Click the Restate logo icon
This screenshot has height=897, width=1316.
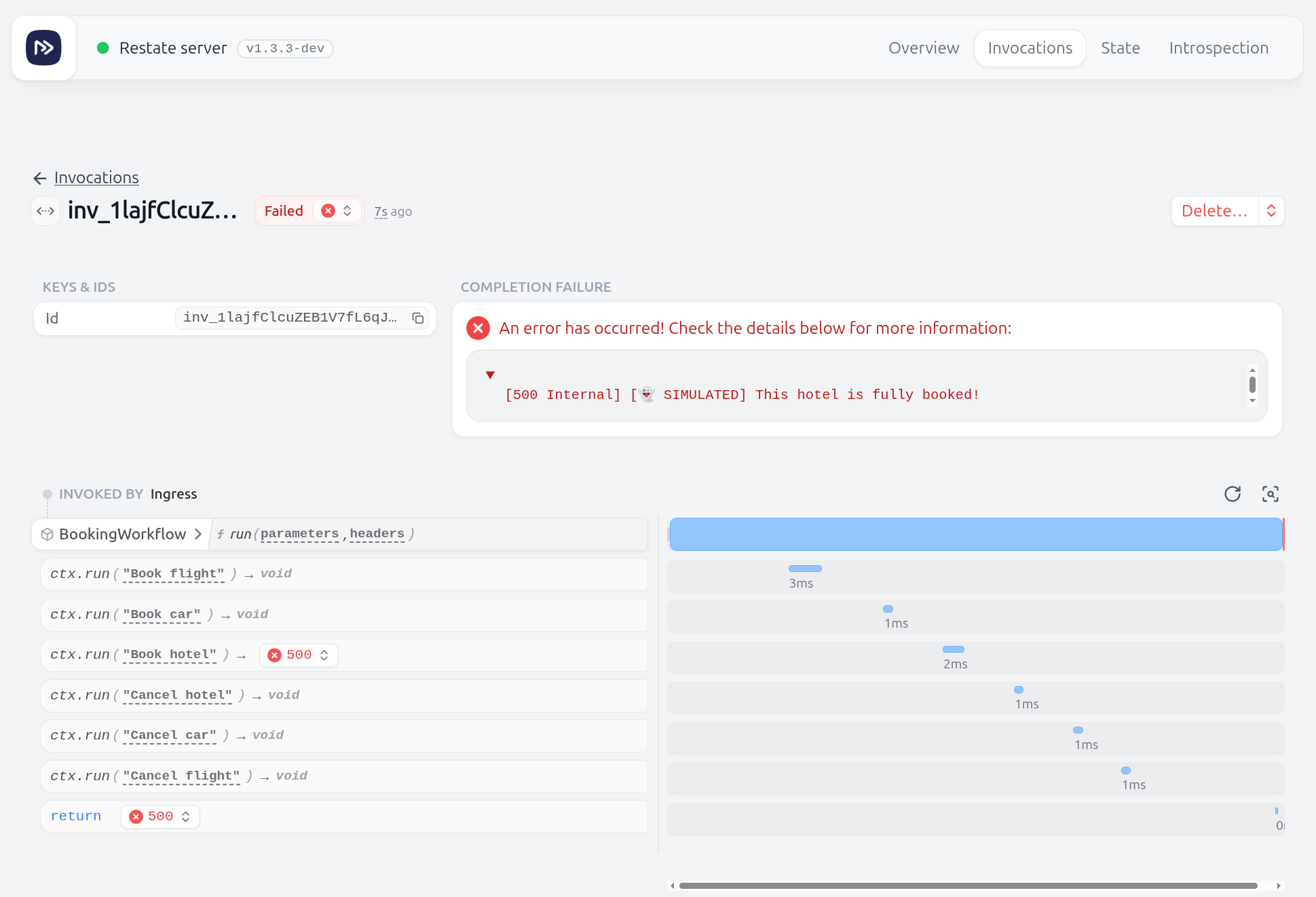pyautogui.click(x=43, y=47)
